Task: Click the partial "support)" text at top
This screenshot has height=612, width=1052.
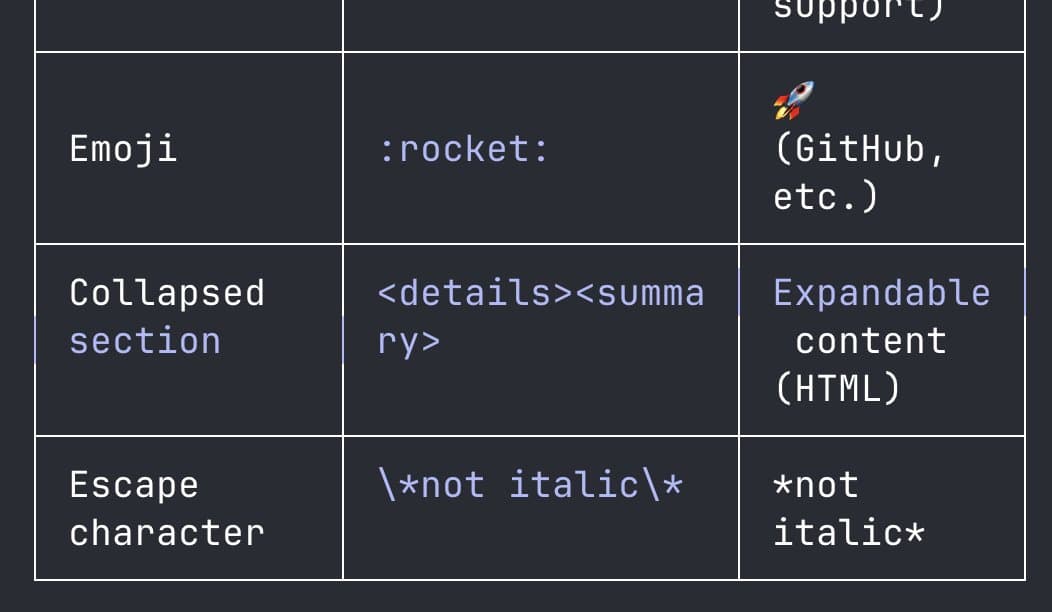Action: pos(859,12)
